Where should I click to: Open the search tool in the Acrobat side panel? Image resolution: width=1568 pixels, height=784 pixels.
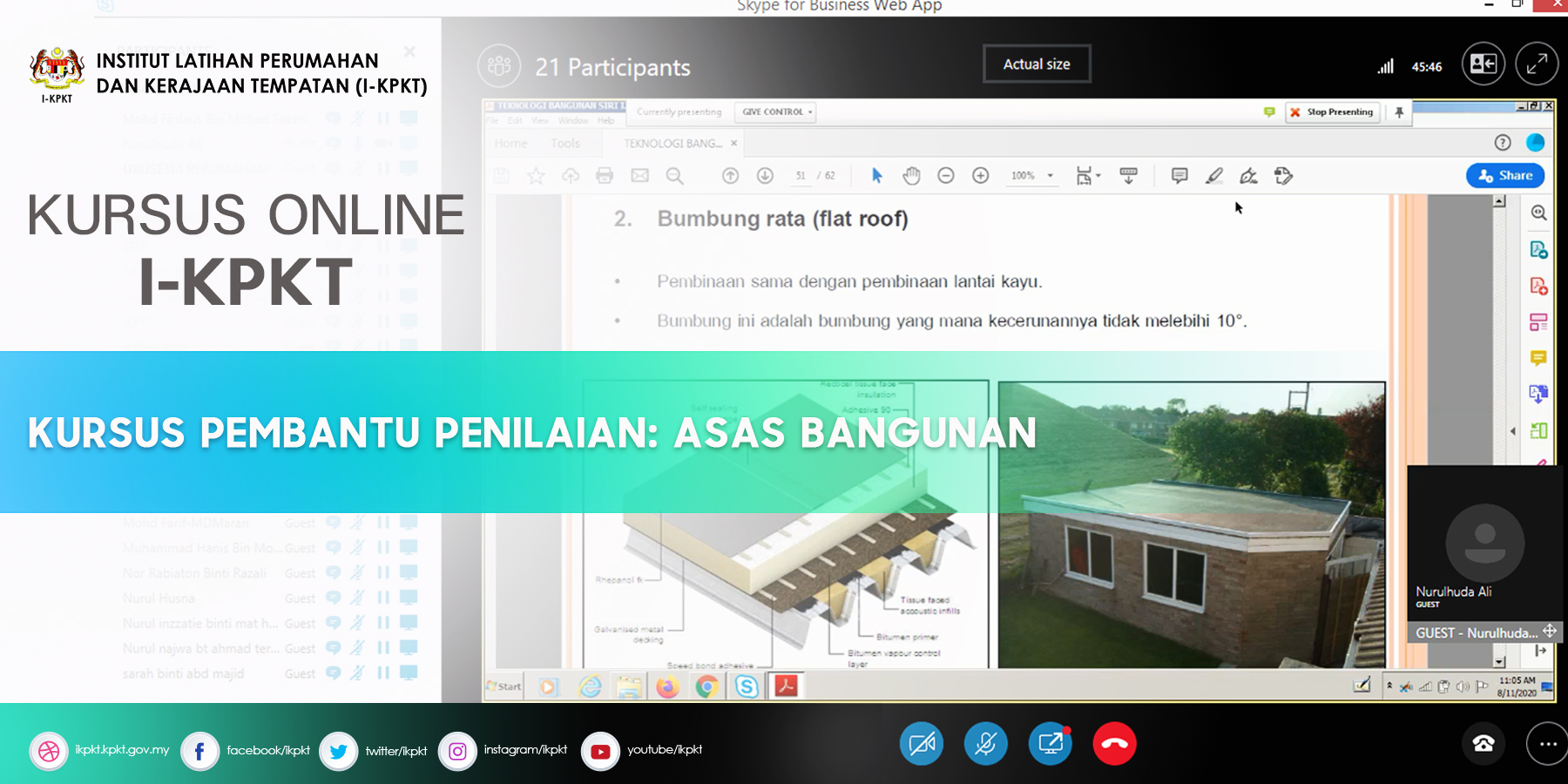pos(1539,213)
